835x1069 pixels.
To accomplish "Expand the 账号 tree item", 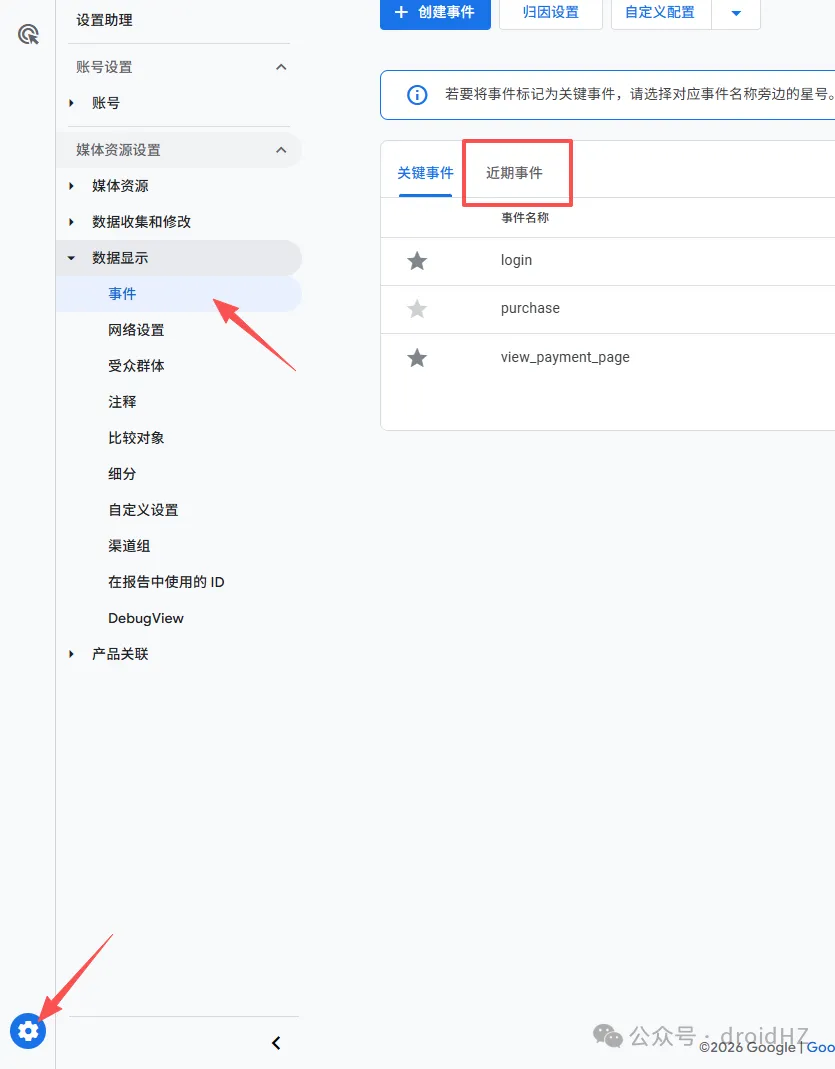I will click(70, 102).
